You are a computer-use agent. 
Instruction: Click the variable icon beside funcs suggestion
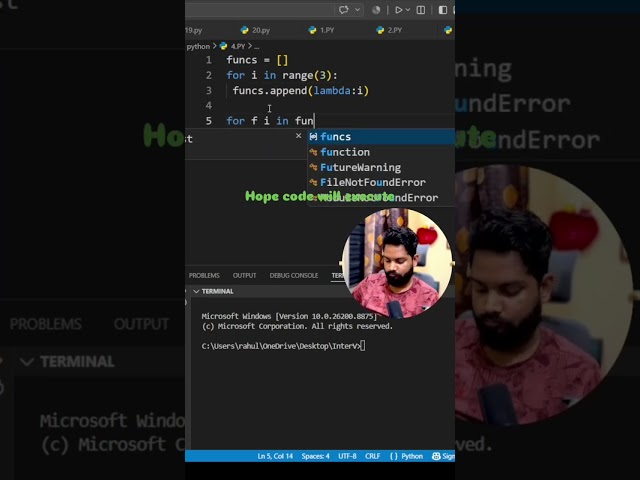pyautogui.click(x=313, y=137)
